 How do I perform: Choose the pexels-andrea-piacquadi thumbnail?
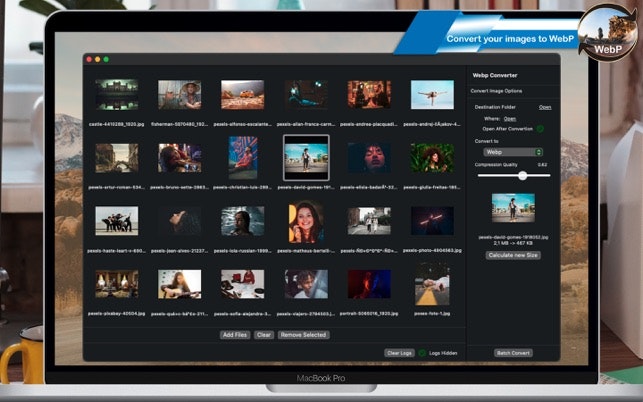(x=369, y=95)
